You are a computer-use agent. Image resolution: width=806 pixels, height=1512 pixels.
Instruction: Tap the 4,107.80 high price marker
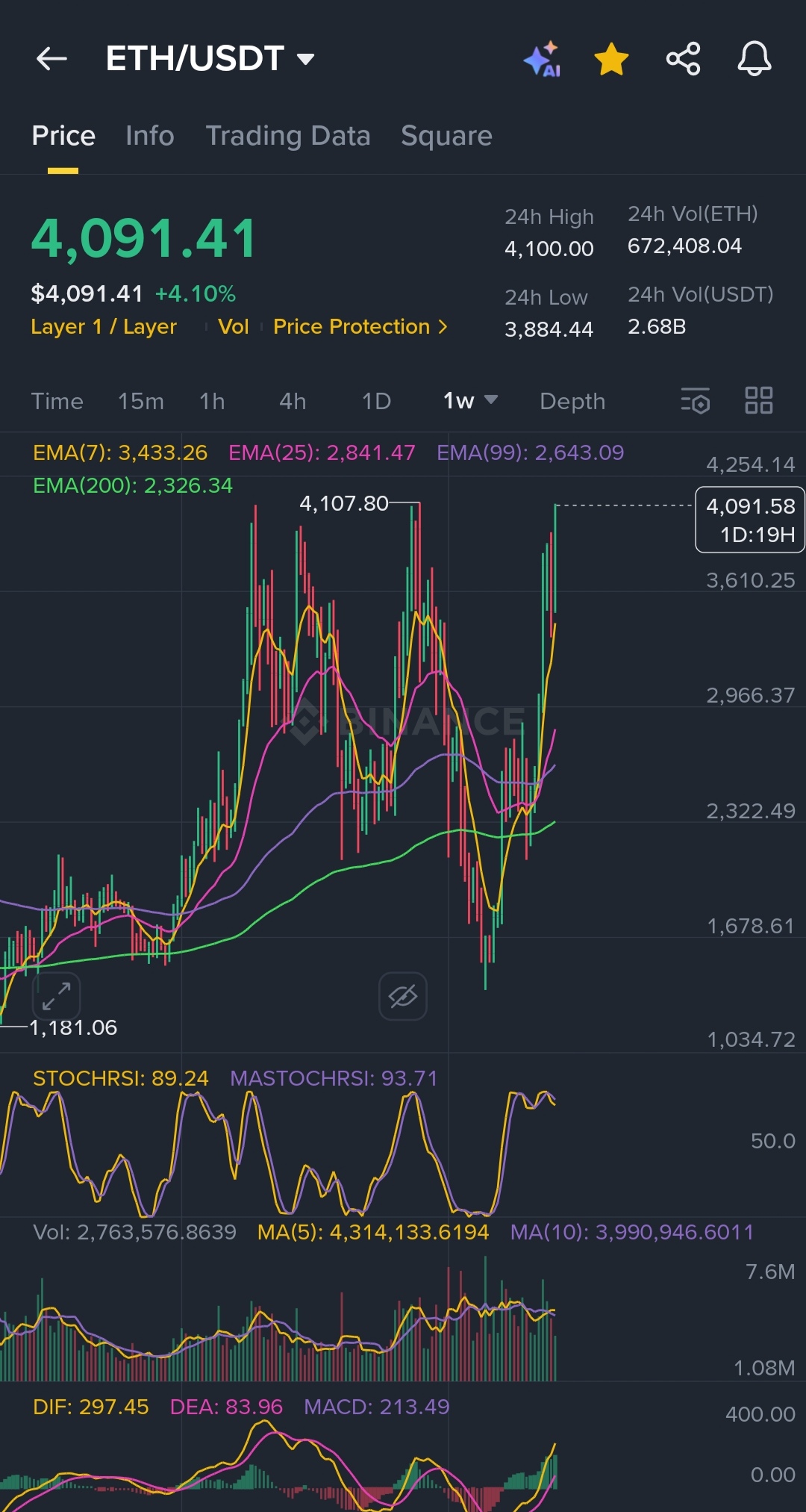pos(344,503)
